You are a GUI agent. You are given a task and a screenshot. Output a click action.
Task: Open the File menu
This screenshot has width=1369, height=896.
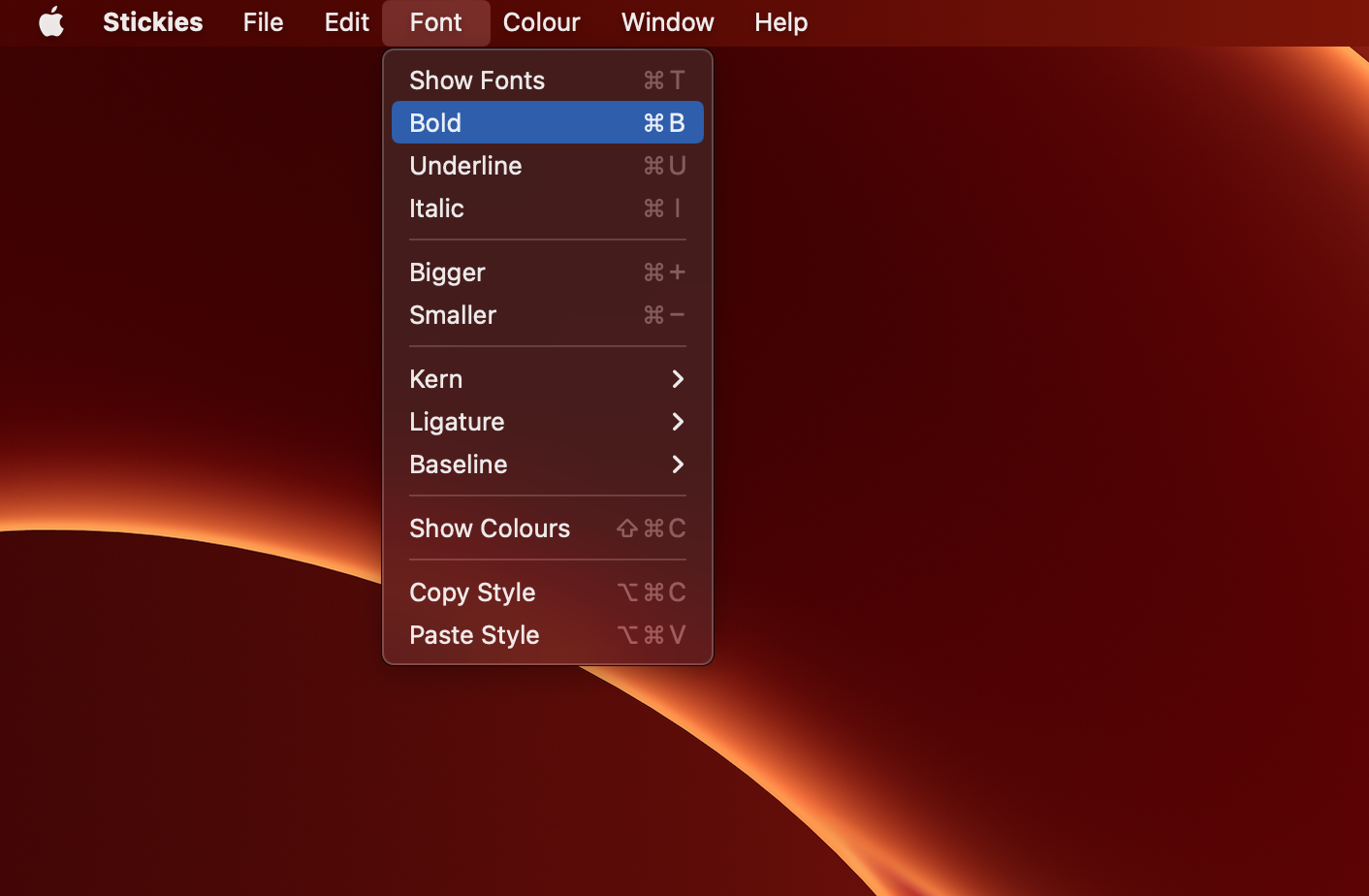tap(263, 22)
